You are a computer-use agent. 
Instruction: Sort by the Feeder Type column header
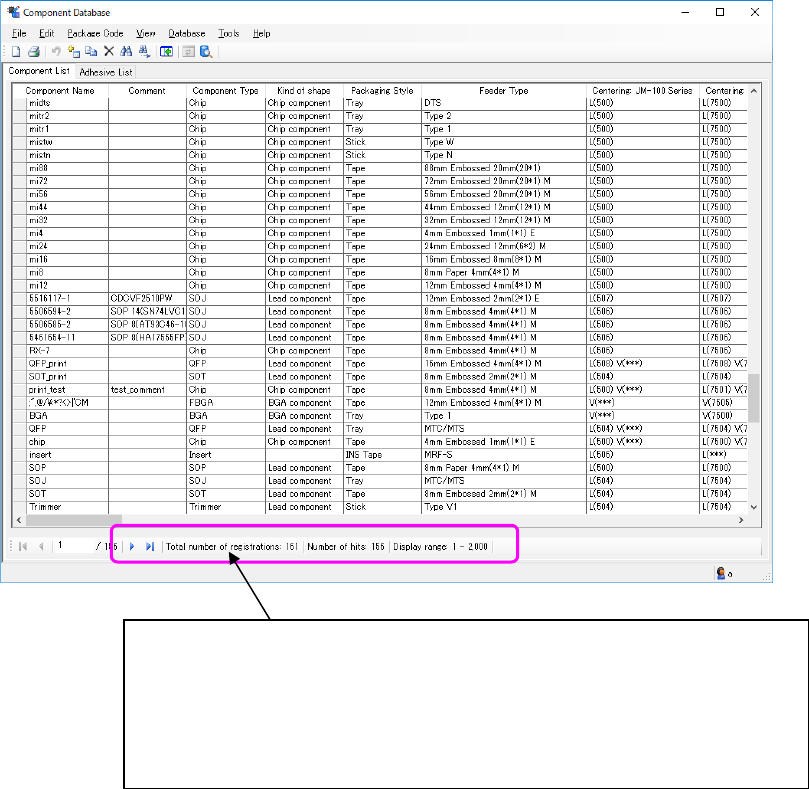click(x=504, y=90)
